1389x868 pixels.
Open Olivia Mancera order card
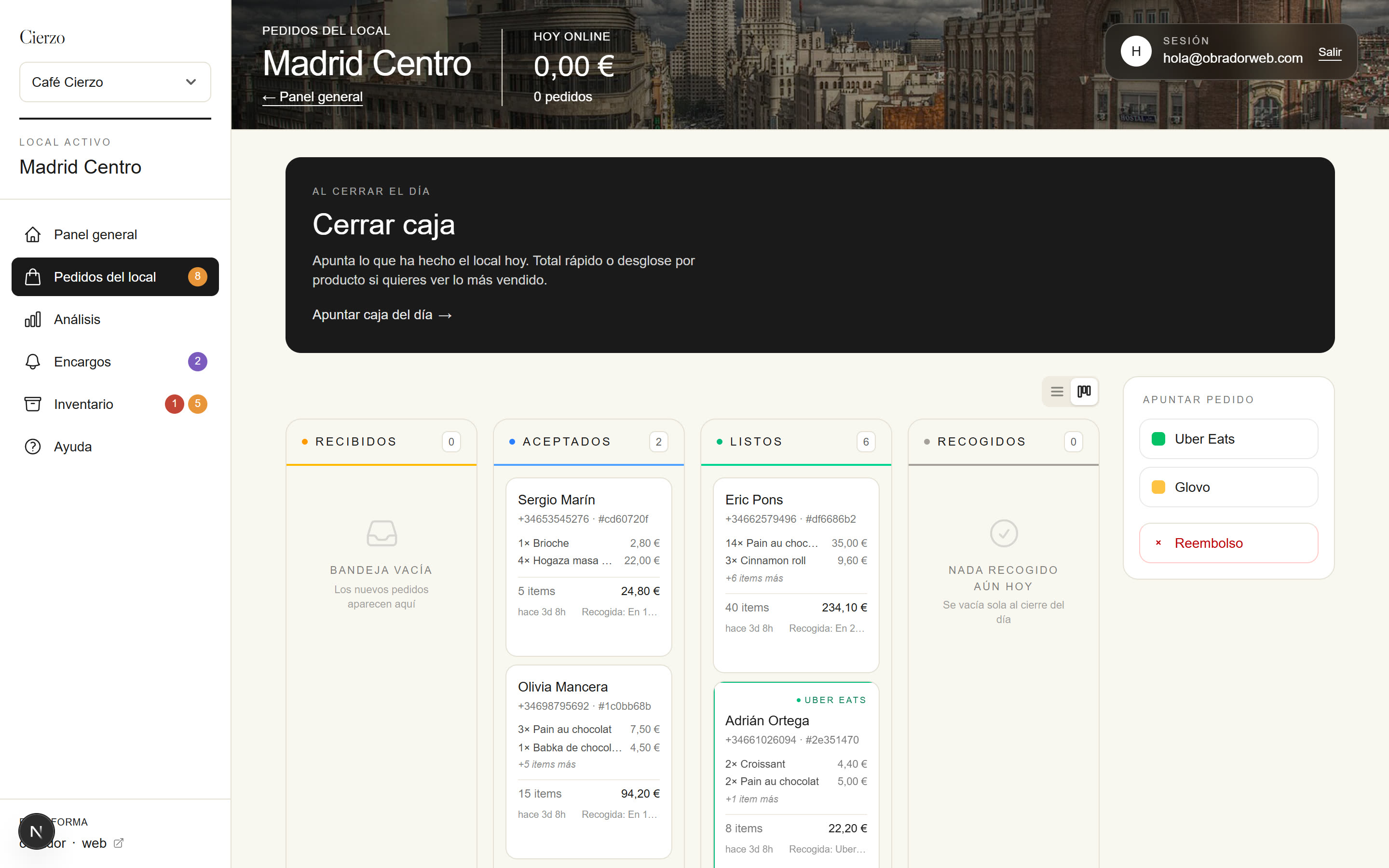[x=588, y=762]
